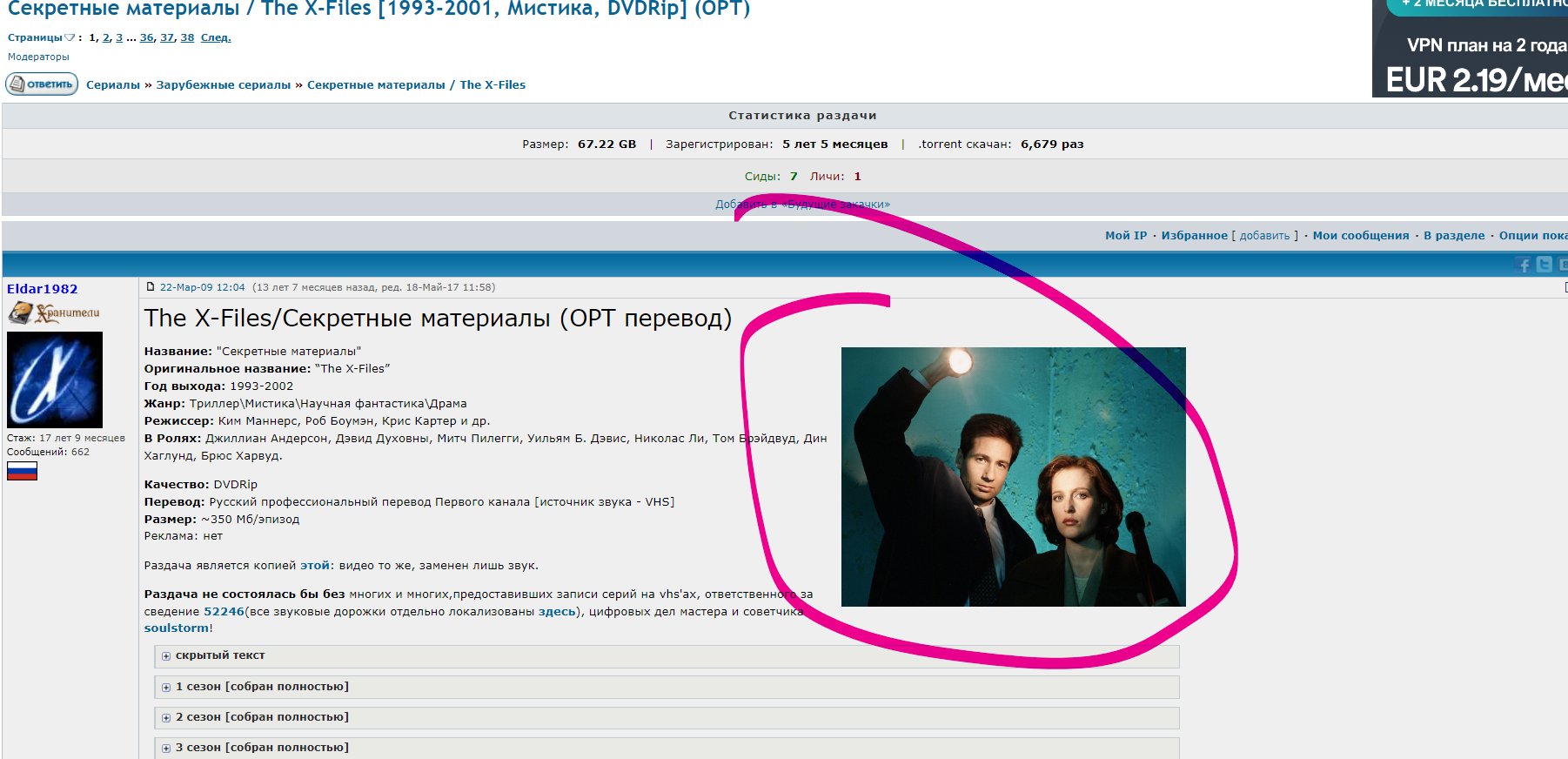Open the soulstorm user link
Viewport: 1568px width, 759px height.
[x=177, y=628]
